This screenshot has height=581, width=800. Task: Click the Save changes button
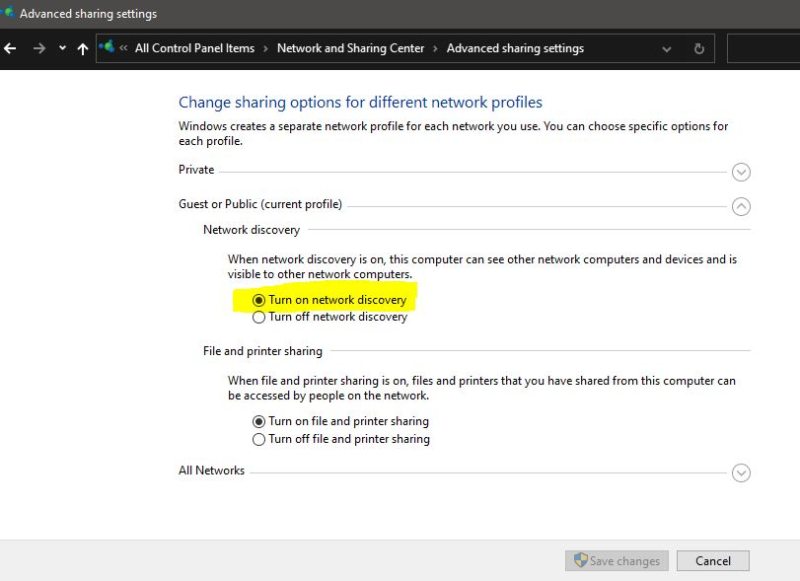(x=616, y=561)
